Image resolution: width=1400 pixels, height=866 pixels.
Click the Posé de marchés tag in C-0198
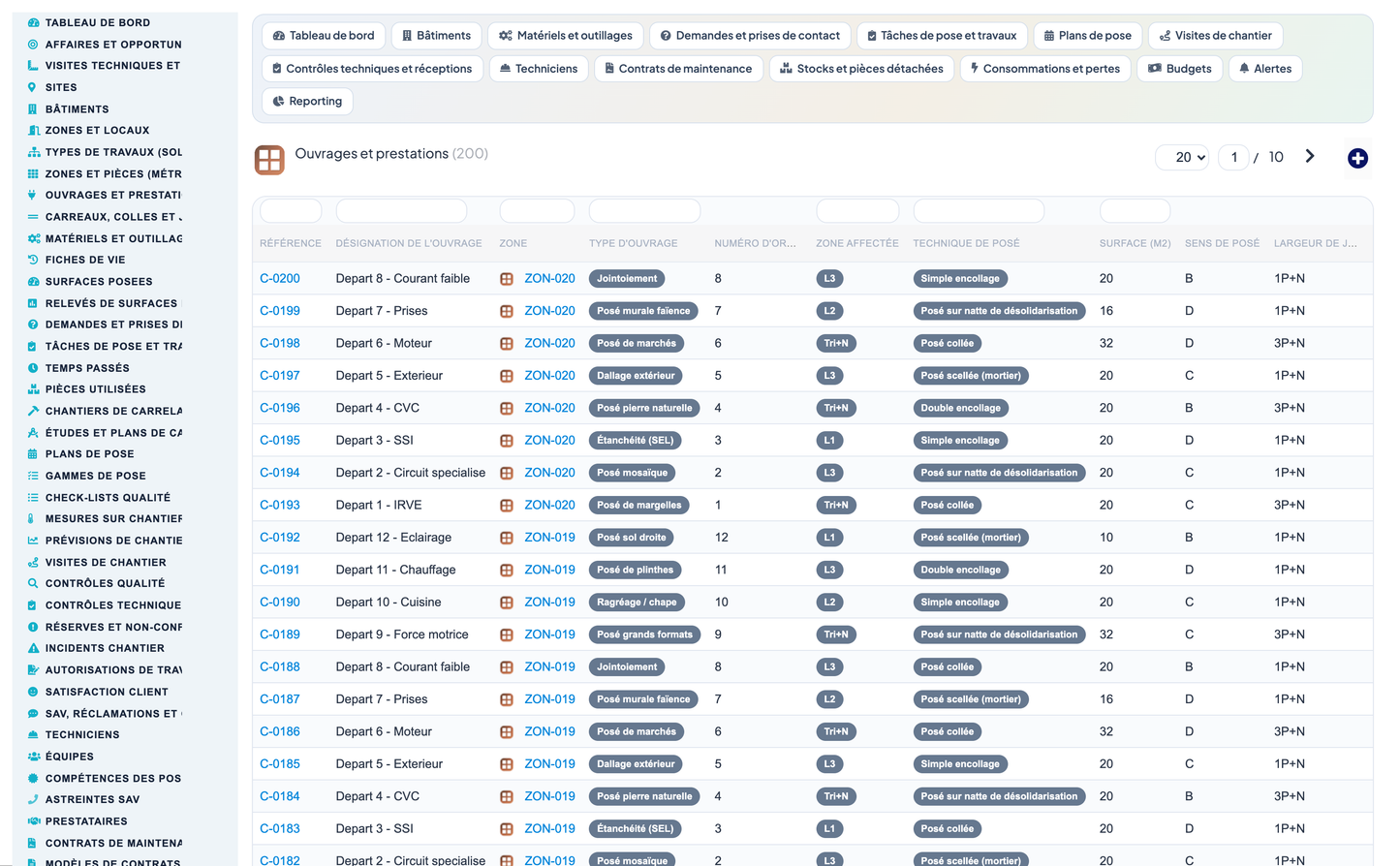pos(637,343)
